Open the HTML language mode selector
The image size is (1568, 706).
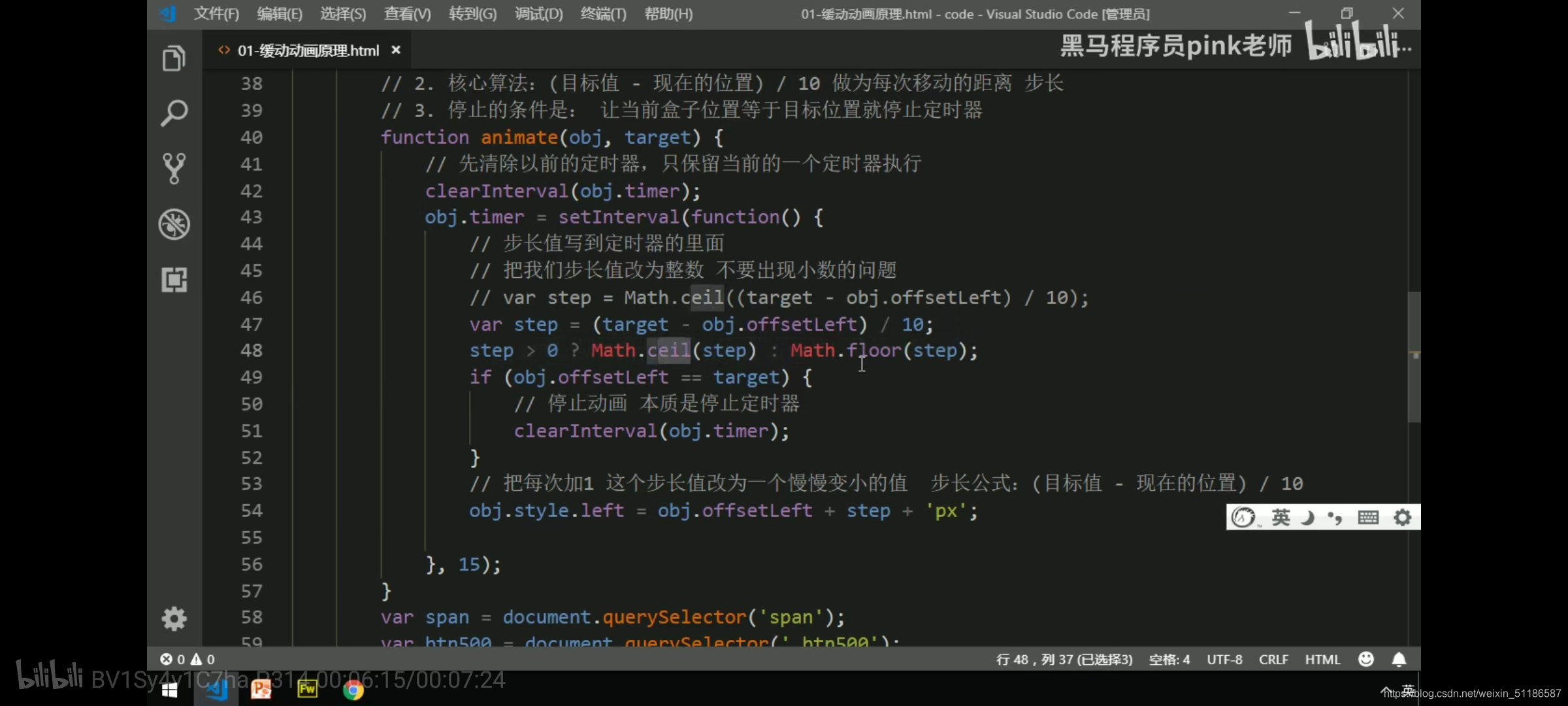pyautogui.click(x=1322, y=660)
